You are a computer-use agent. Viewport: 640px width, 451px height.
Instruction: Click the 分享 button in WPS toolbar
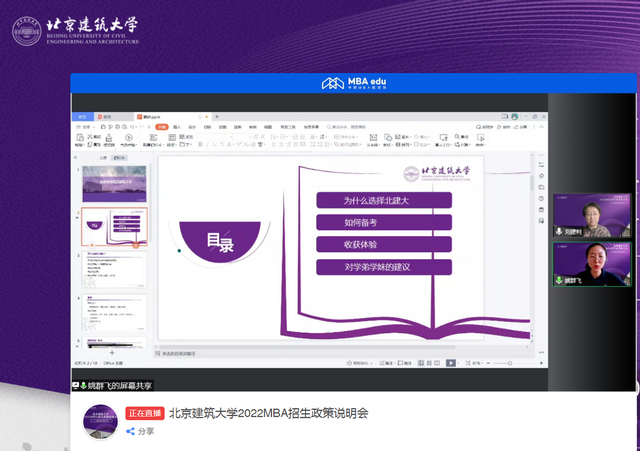[520, 127]
